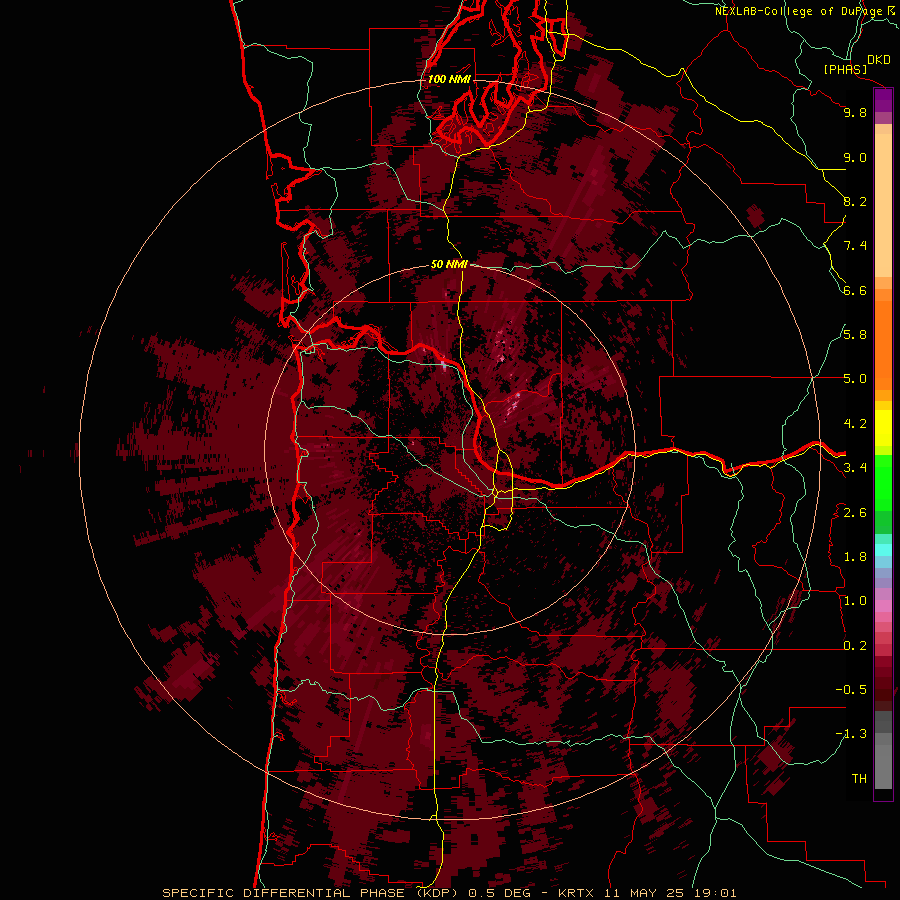Click the 1.8 value on the color scale
Screen dimensions: 900x900
coord(855,557)
